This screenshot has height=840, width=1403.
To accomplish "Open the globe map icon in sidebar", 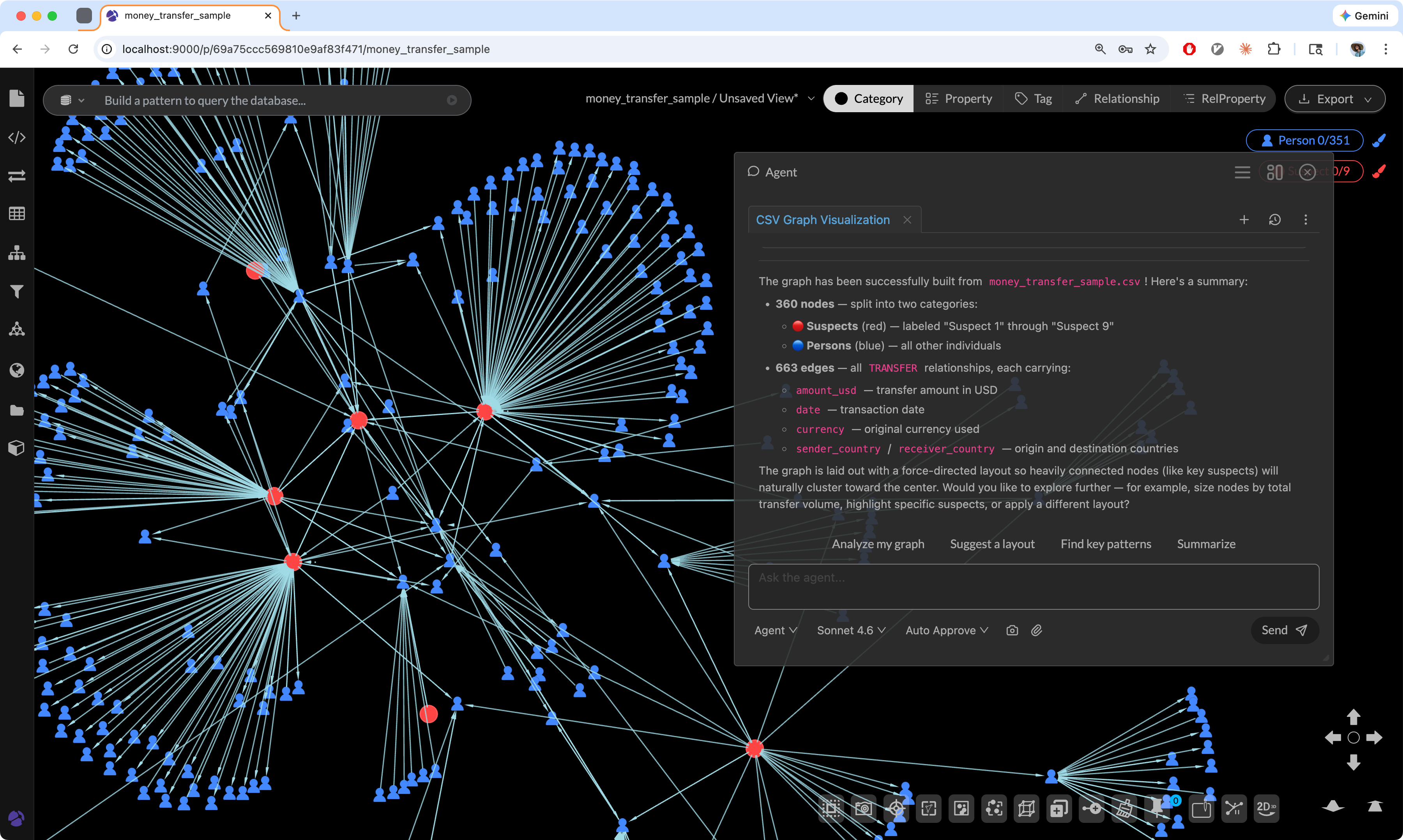I will (x=17, y=370).
